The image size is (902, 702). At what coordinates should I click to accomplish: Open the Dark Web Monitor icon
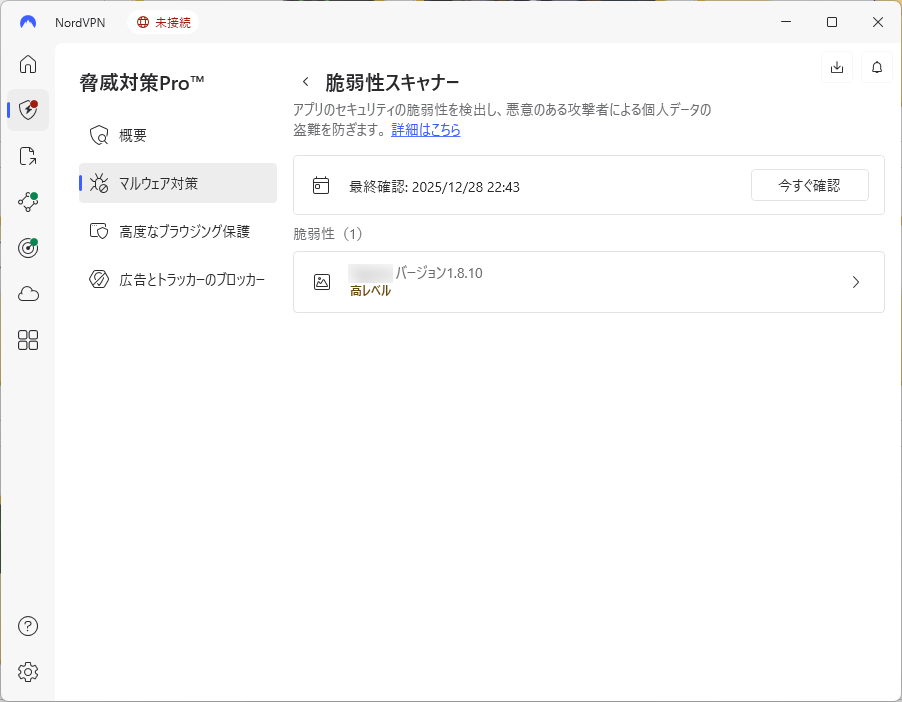(27, 247)
